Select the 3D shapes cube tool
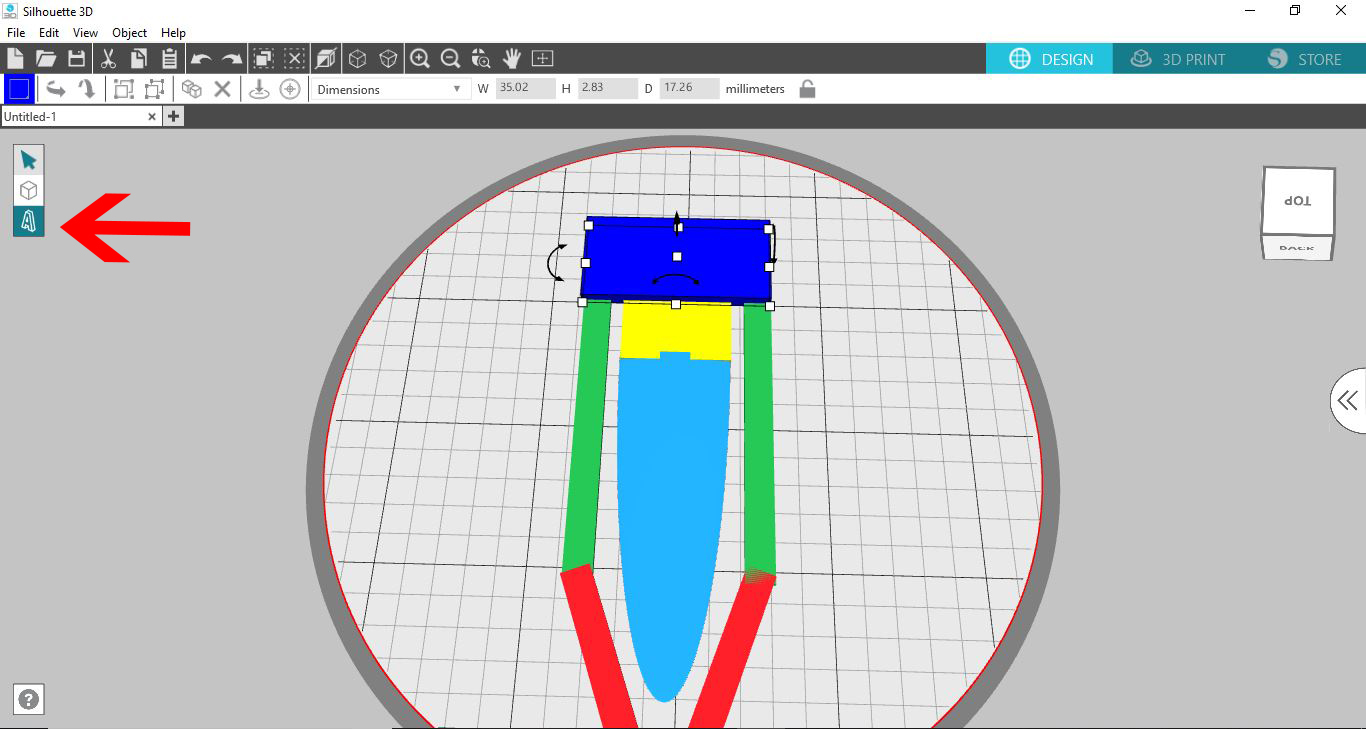This screenshot has width=1366, height=729. pyautogui.click(x=28, y=190)
